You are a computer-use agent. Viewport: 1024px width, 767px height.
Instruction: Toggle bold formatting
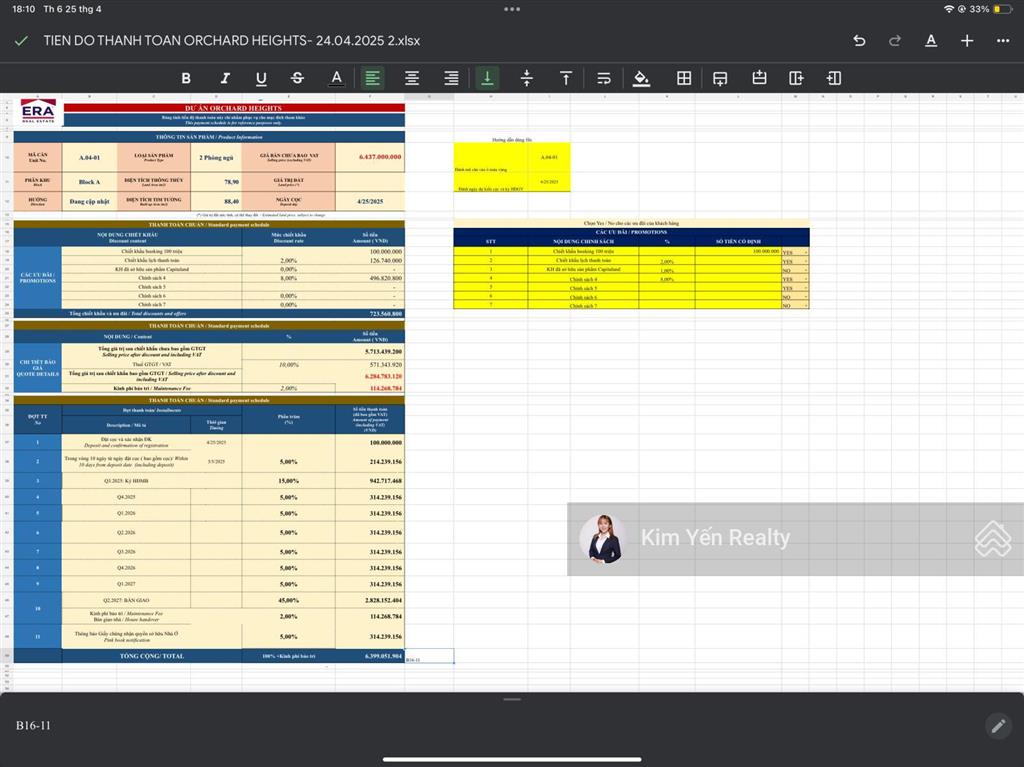186,78
